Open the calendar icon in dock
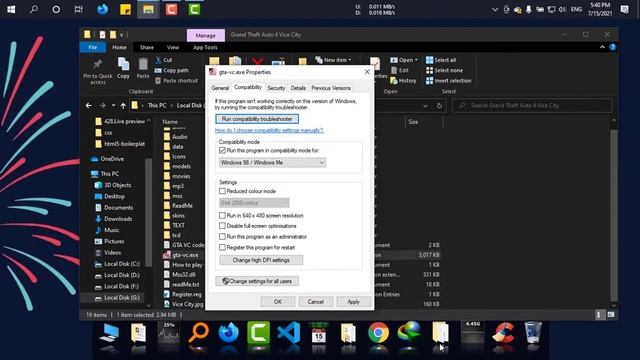 [319, 333]
